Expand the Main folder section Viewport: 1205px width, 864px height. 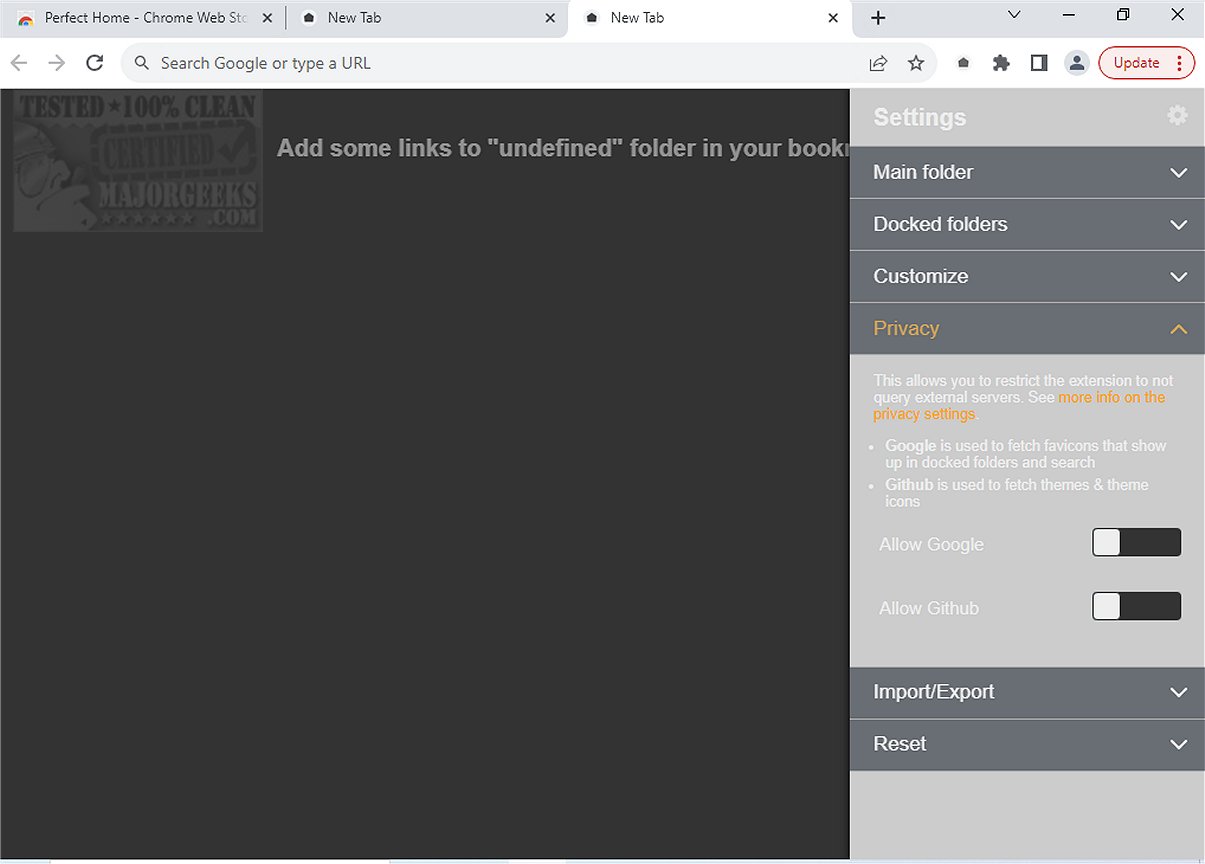1027,172
